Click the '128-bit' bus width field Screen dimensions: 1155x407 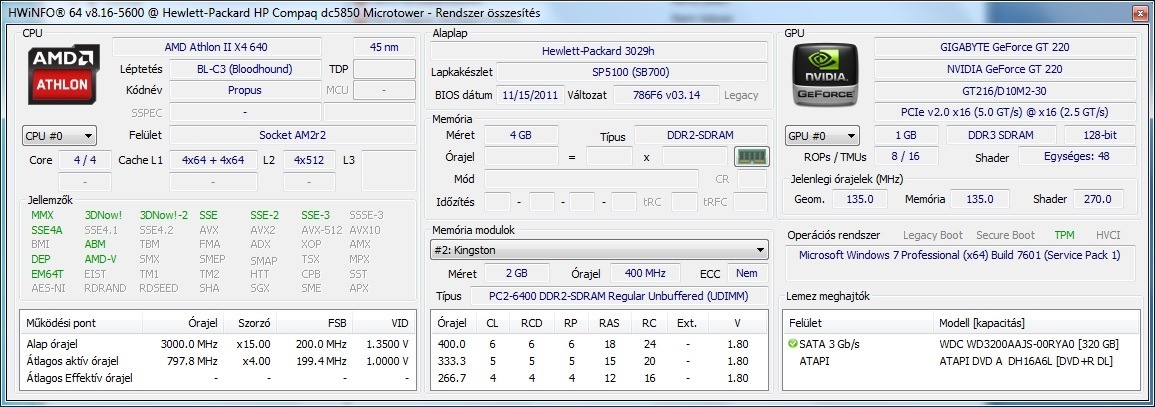1100,135
